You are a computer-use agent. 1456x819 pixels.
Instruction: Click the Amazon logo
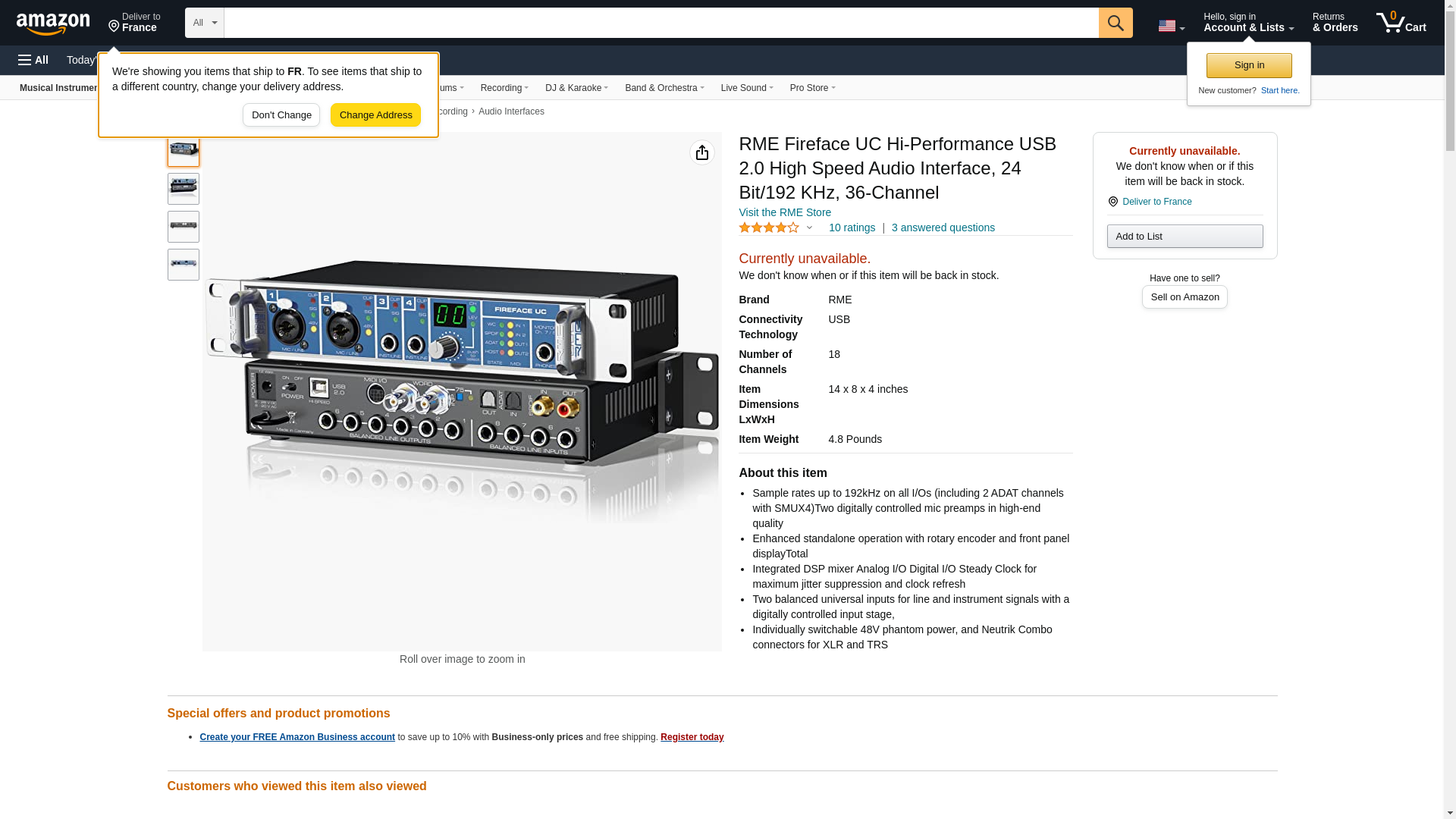point(53,24)
